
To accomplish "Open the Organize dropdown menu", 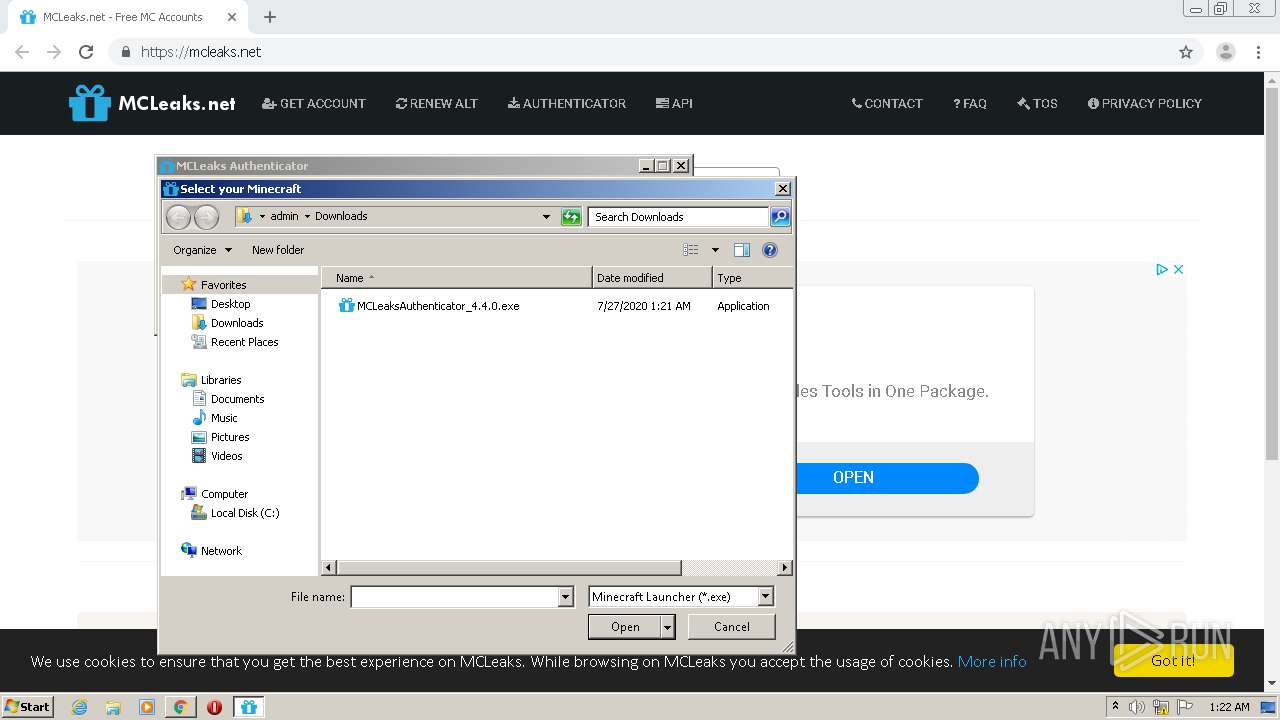I will [202, 250].
